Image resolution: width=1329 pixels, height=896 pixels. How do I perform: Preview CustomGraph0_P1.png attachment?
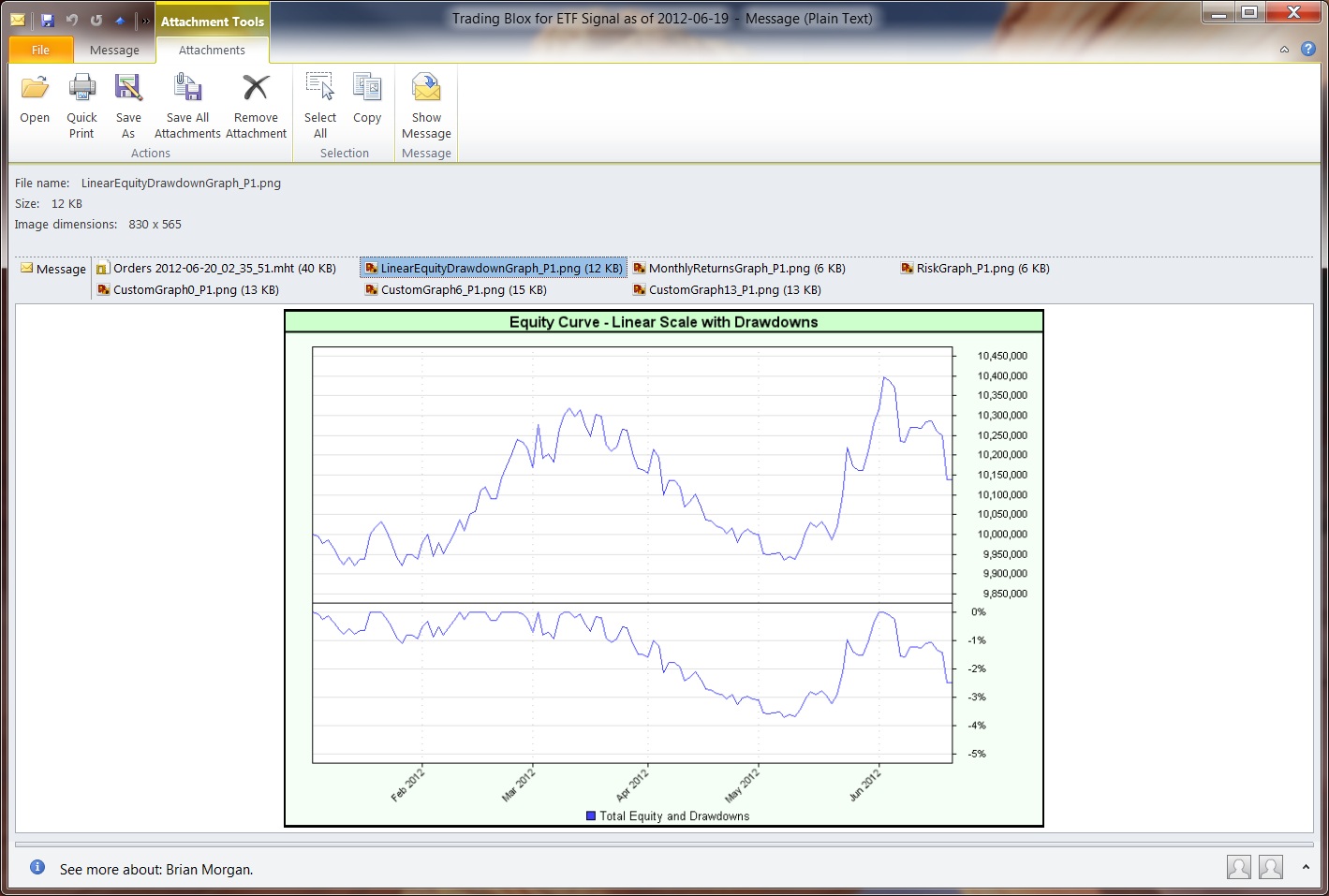188,289
